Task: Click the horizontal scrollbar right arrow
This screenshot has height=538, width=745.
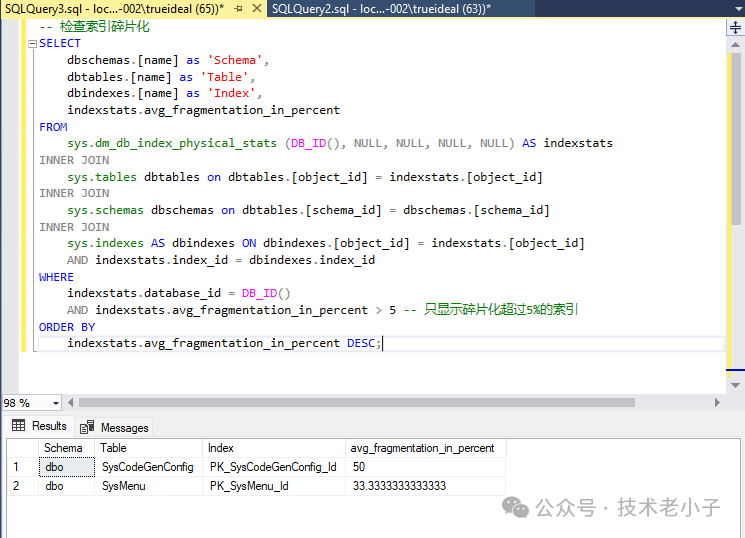Action: click(717, 403)
